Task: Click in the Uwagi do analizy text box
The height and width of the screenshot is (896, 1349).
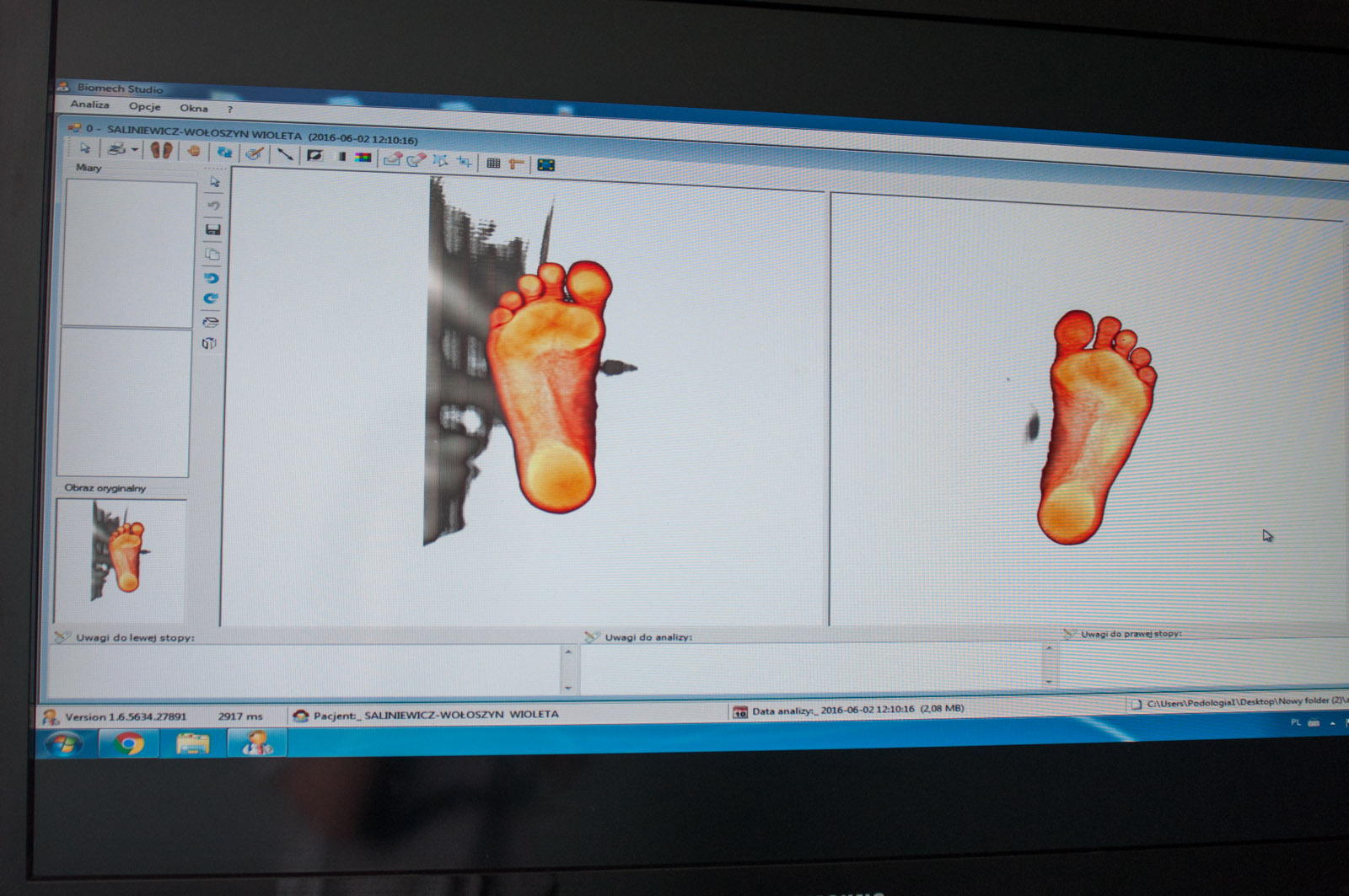Action: click(809, 668)
